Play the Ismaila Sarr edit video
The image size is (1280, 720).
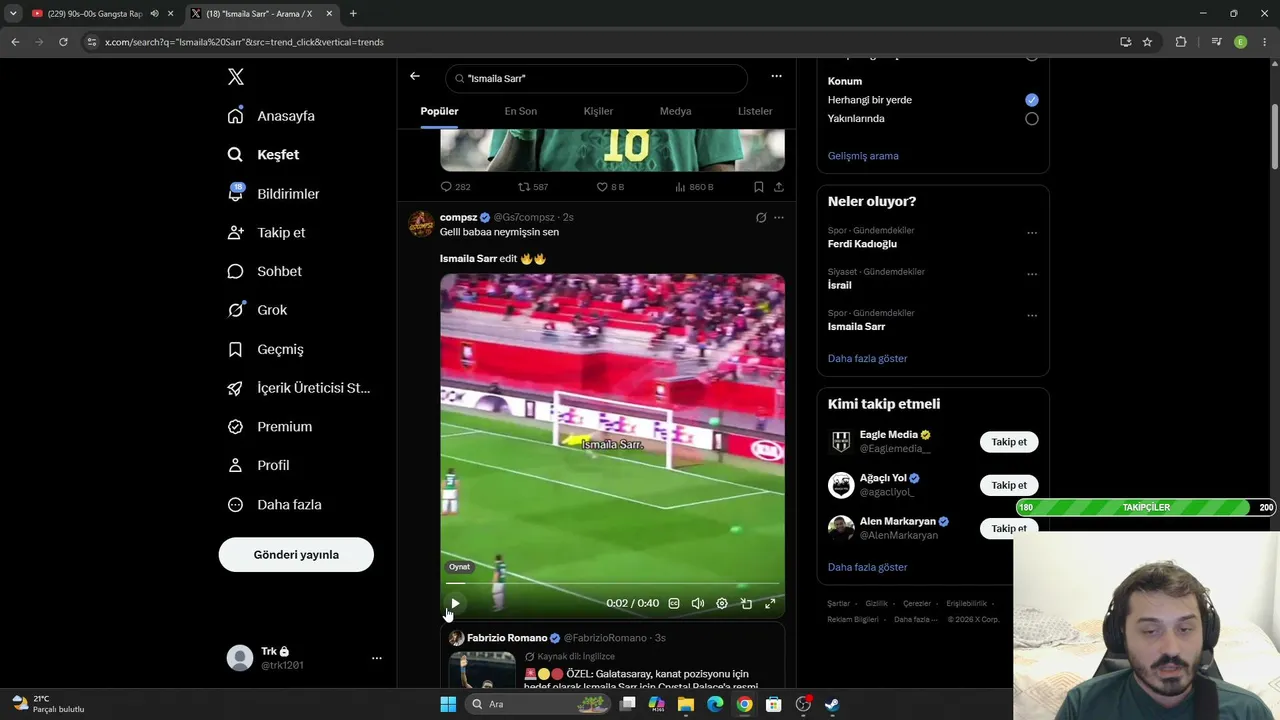pyautogui.click(x=455, y=603)
